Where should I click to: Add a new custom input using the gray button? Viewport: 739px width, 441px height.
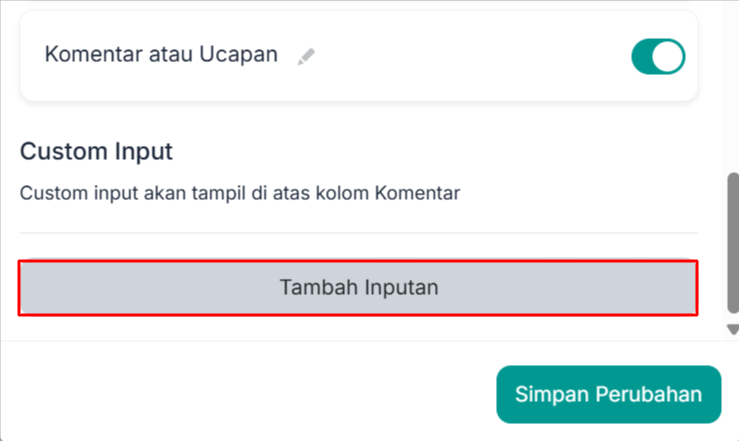(x=358, y=287)
